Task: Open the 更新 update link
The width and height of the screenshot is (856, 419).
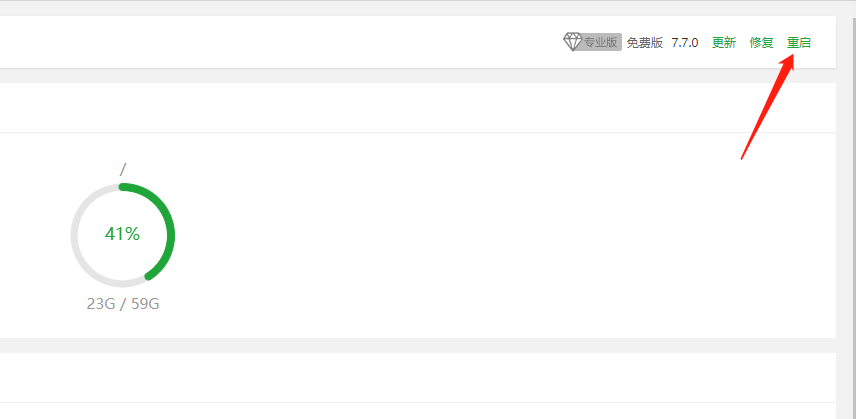Action: (724, 43)
